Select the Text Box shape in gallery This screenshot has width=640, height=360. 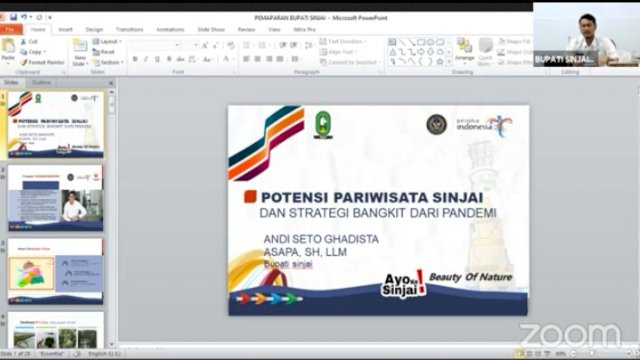(x=392, y=42)
